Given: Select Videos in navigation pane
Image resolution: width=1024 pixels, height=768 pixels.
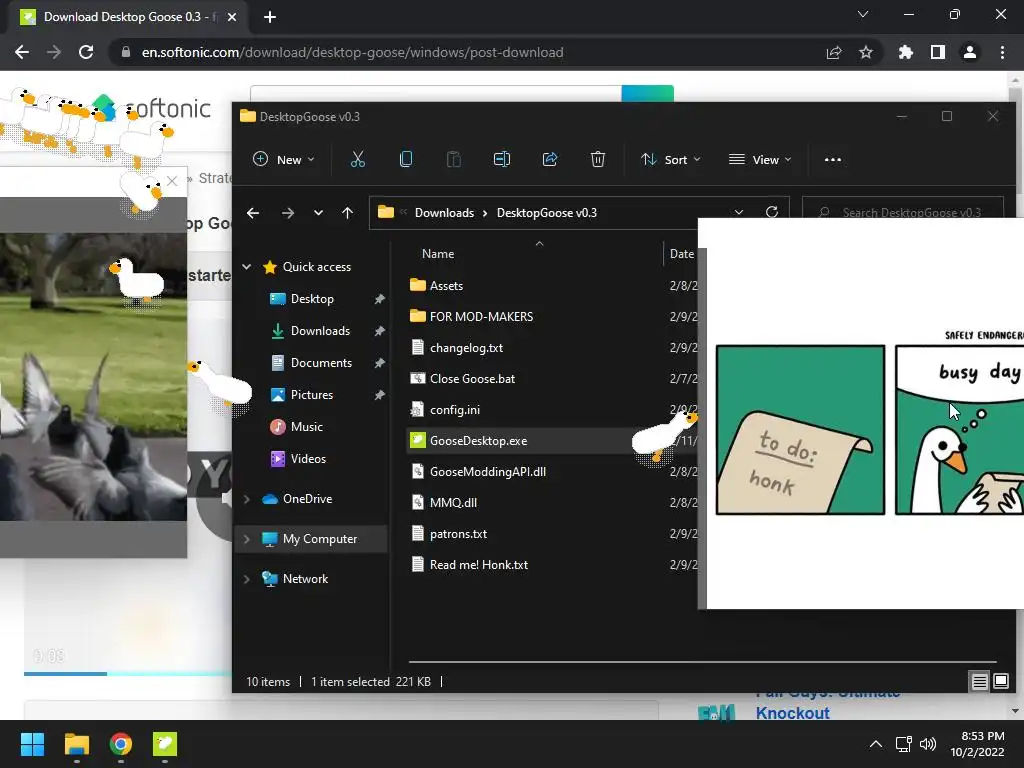Looking at the screenshot, I should pos(308,458).
